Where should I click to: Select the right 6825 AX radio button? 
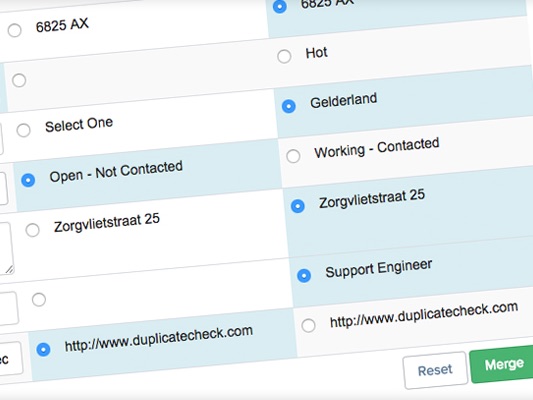(280, 6)
